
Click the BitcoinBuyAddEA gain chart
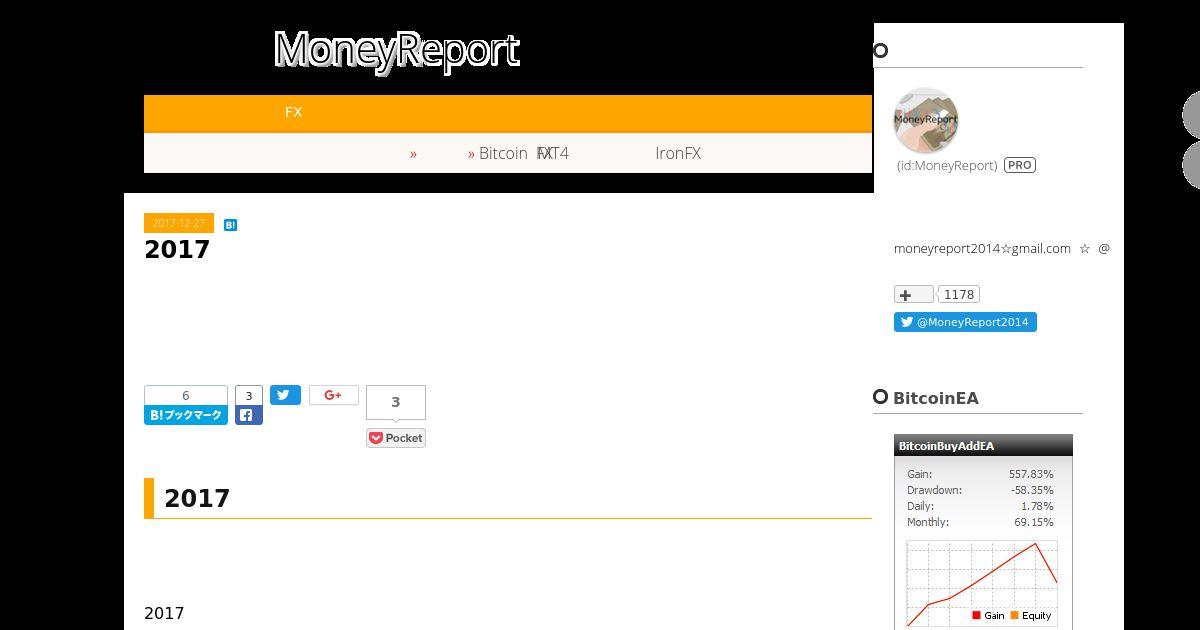[x=982, y=584]
